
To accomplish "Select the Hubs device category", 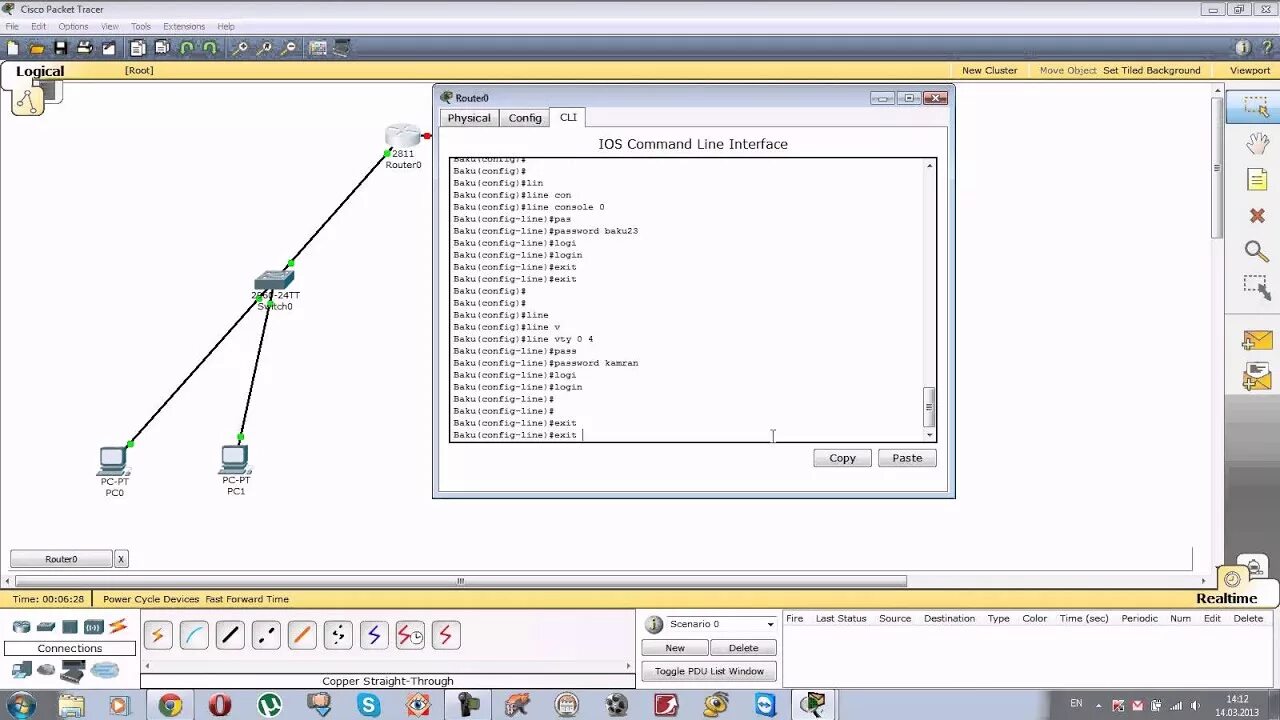I will [x=70, y=627].
